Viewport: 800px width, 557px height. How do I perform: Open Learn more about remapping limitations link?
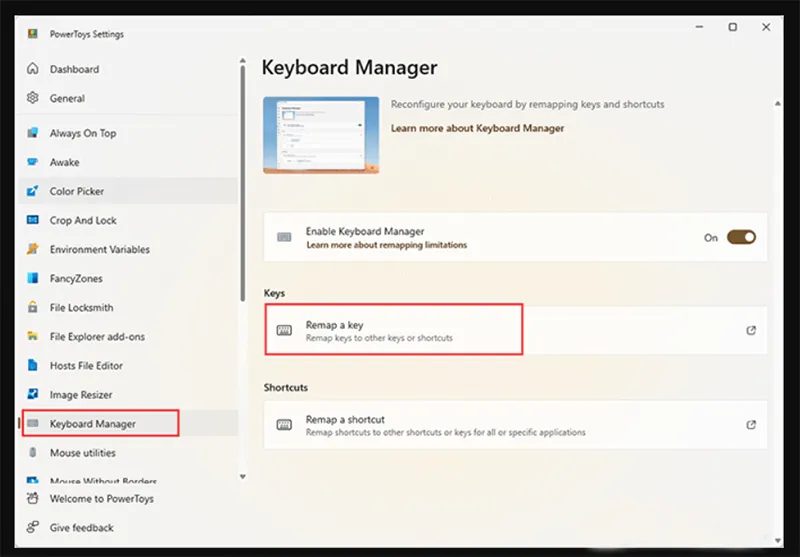pos(386,245)
